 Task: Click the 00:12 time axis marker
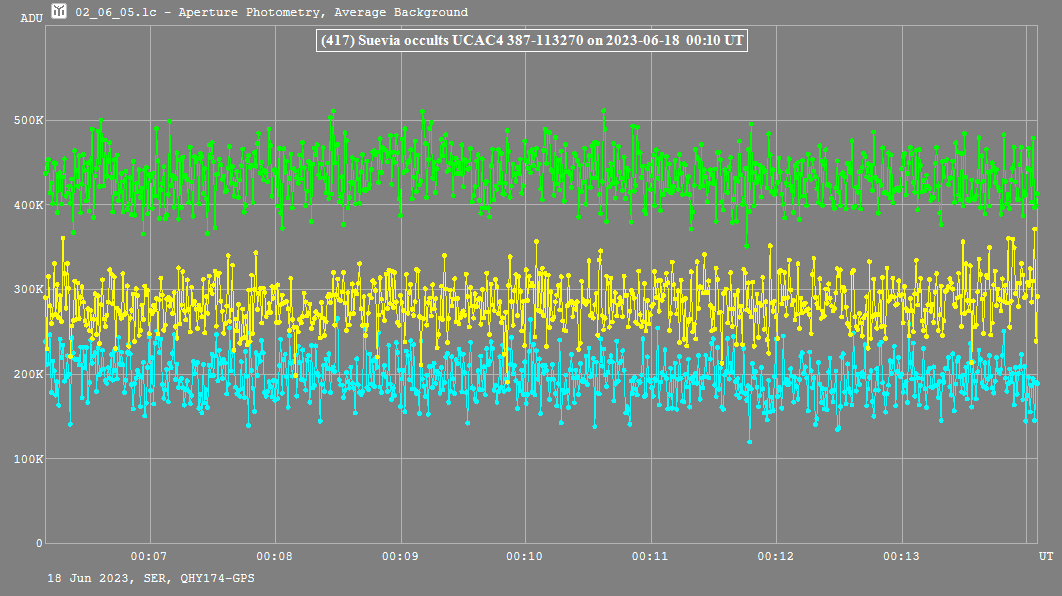pyautogui.click(x=775, y=555)
